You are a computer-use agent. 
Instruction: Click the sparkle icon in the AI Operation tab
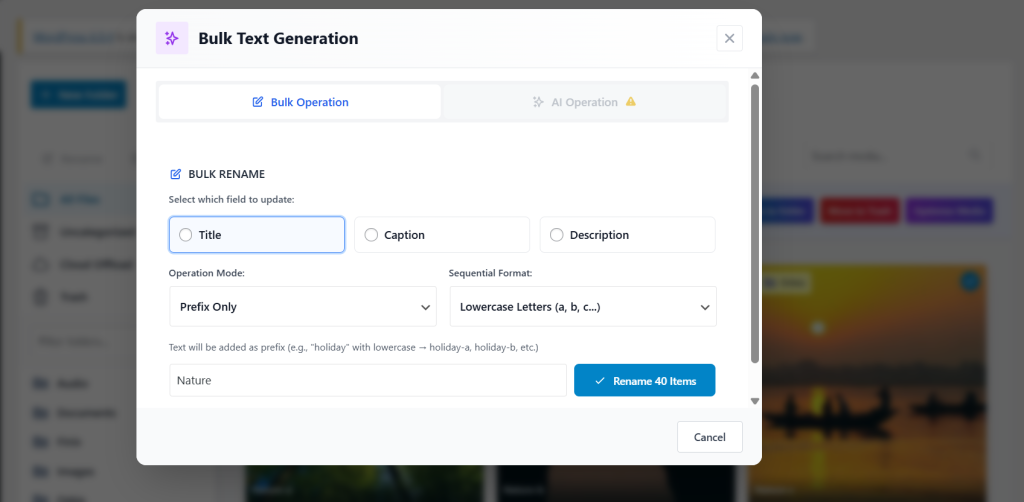point(538,102)
